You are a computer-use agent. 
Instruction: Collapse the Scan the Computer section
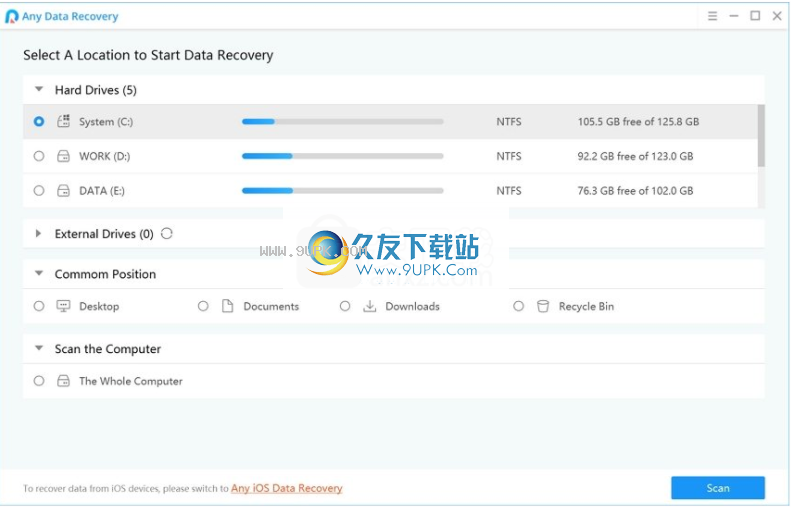click(39, 348)
